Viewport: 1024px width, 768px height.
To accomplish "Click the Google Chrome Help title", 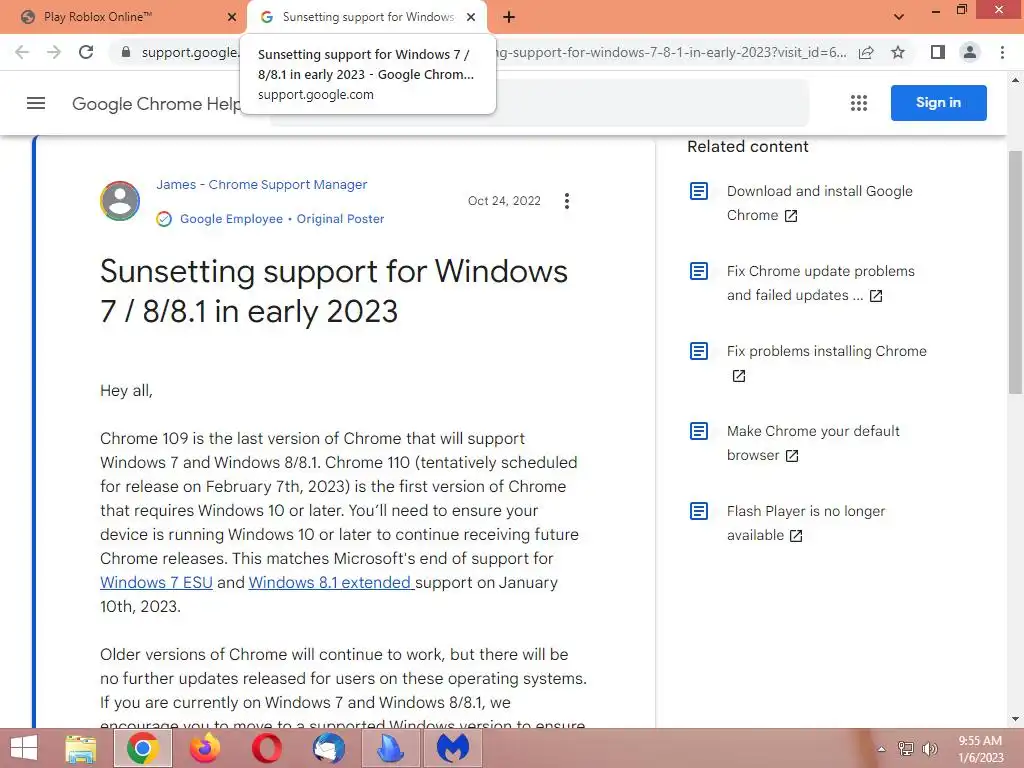I will click(156, 103).
